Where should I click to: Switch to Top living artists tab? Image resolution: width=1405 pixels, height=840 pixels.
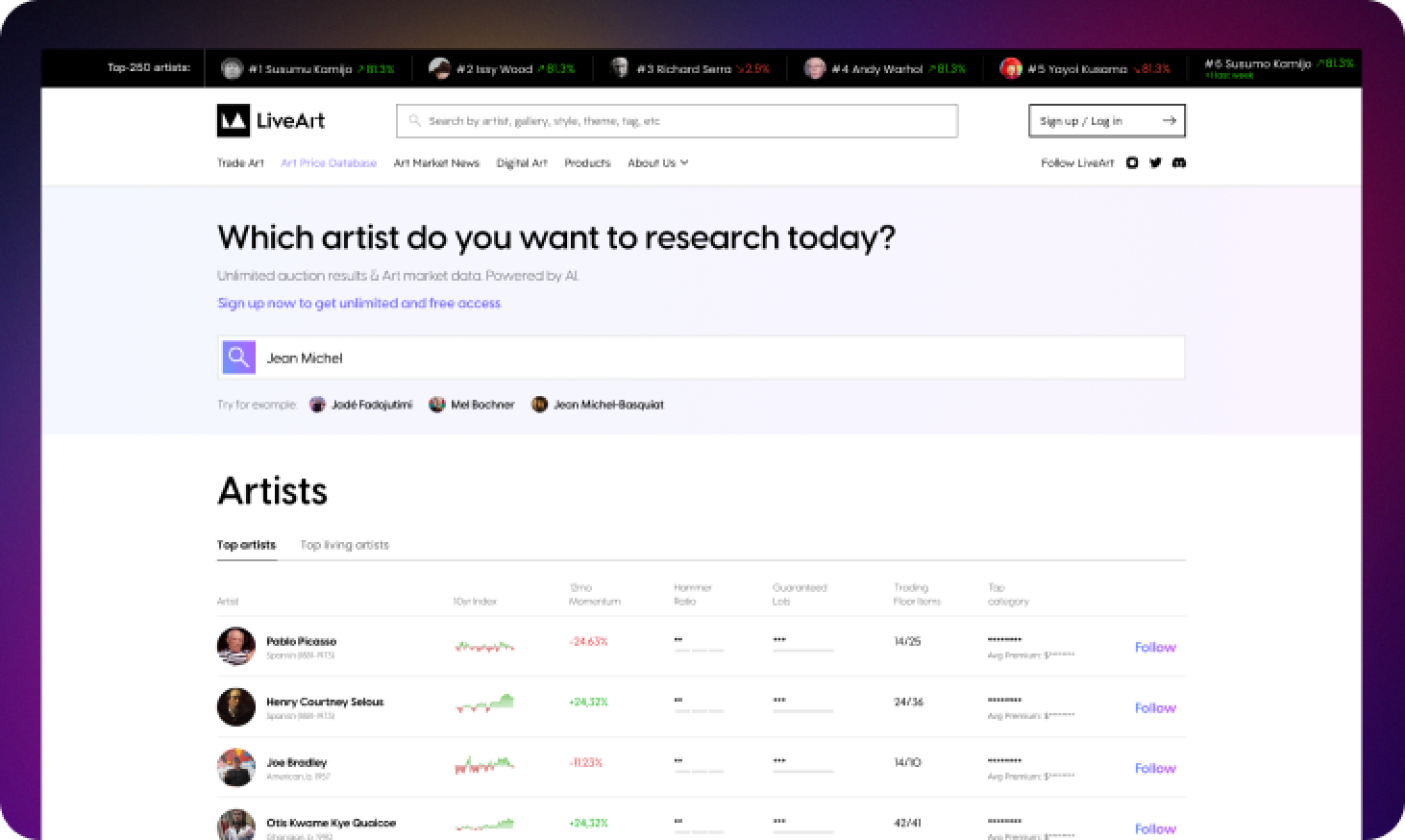(344, 545)
